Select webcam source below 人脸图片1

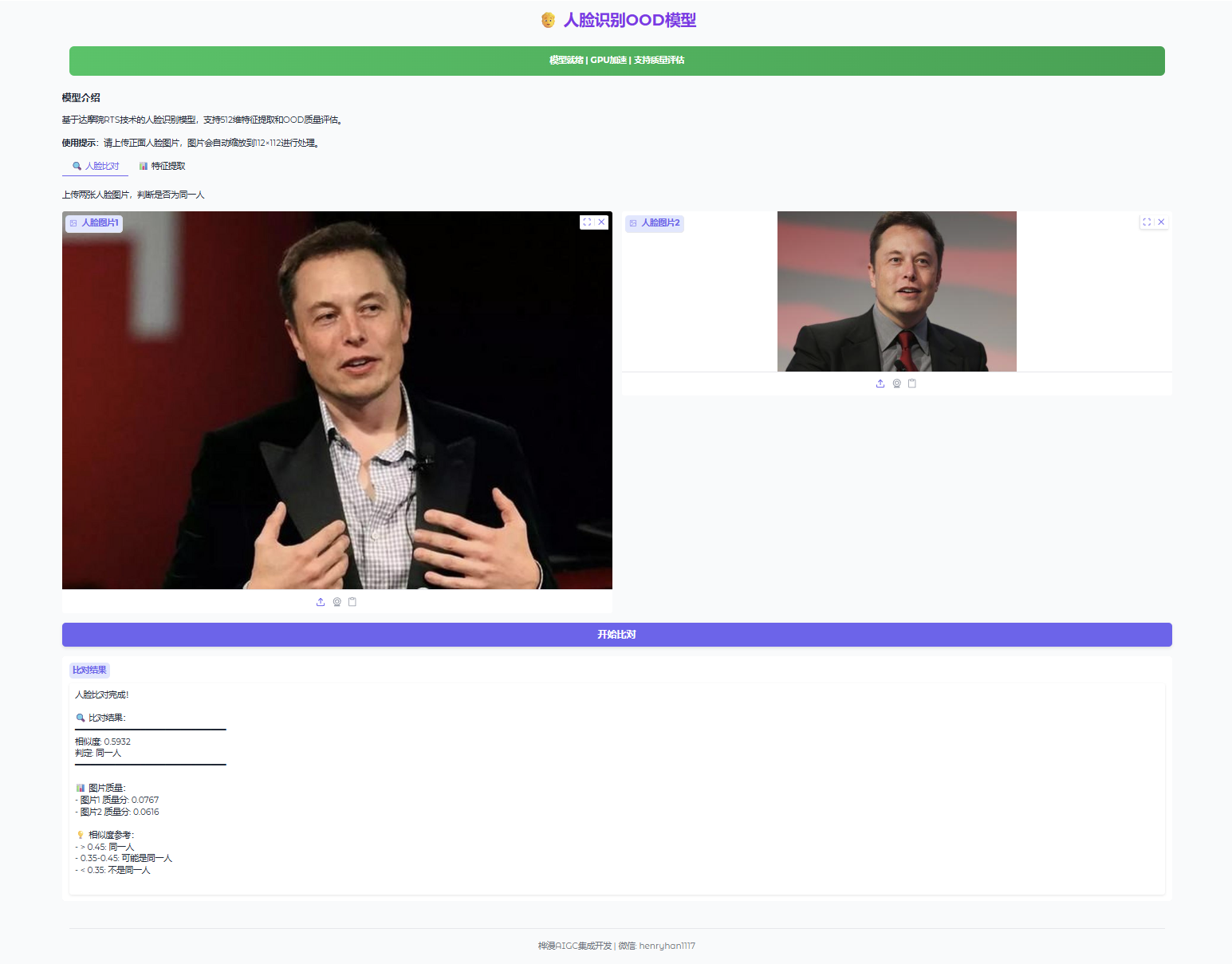click(337, 602)
